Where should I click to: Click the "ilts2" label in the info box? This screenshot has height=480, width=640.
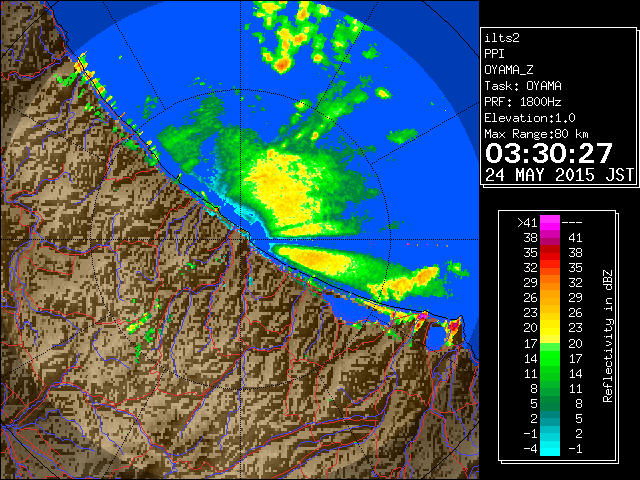point(502,38)
